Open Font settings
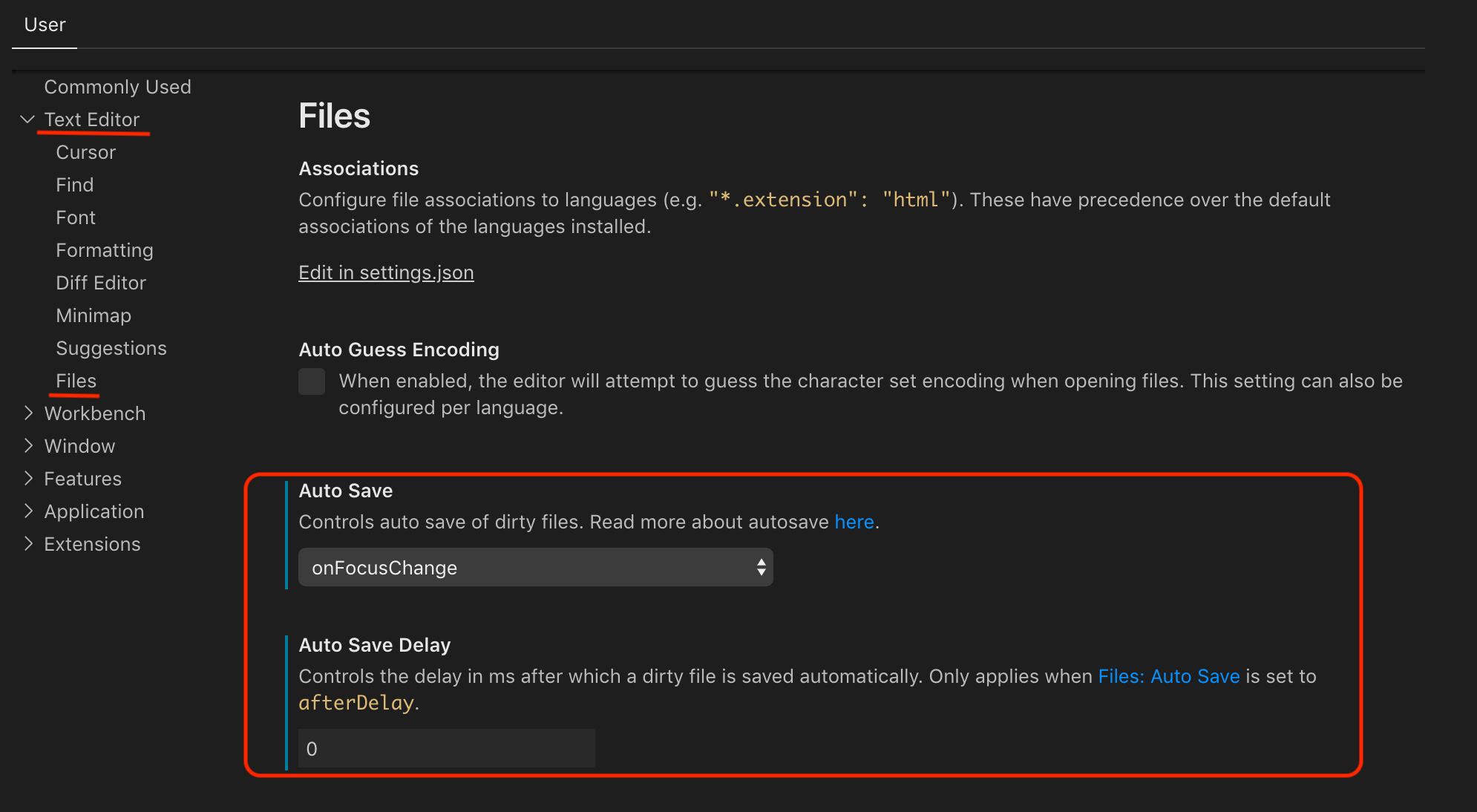 tap(75, 217)
